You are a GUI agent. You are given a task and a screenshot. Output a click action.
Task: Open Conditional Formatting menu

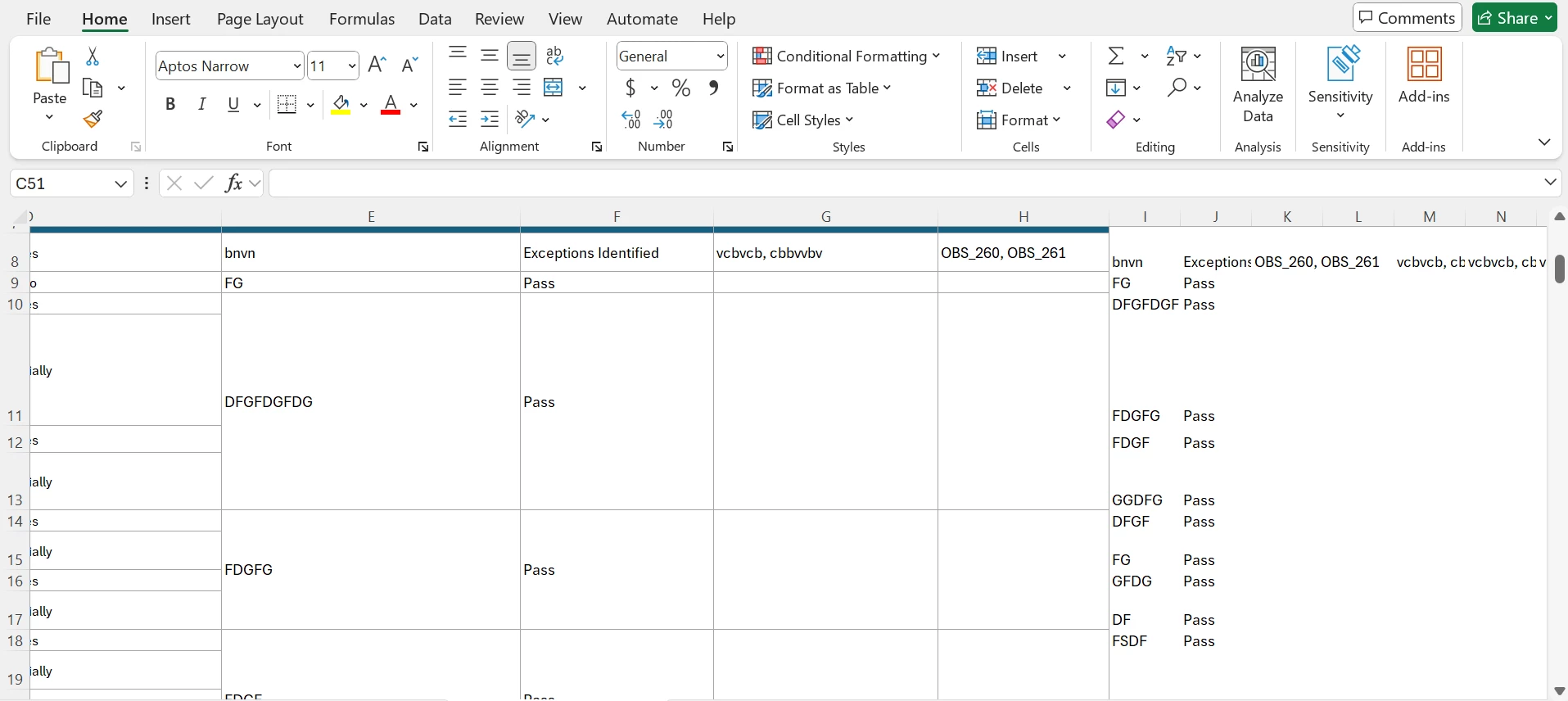(847, 56)
